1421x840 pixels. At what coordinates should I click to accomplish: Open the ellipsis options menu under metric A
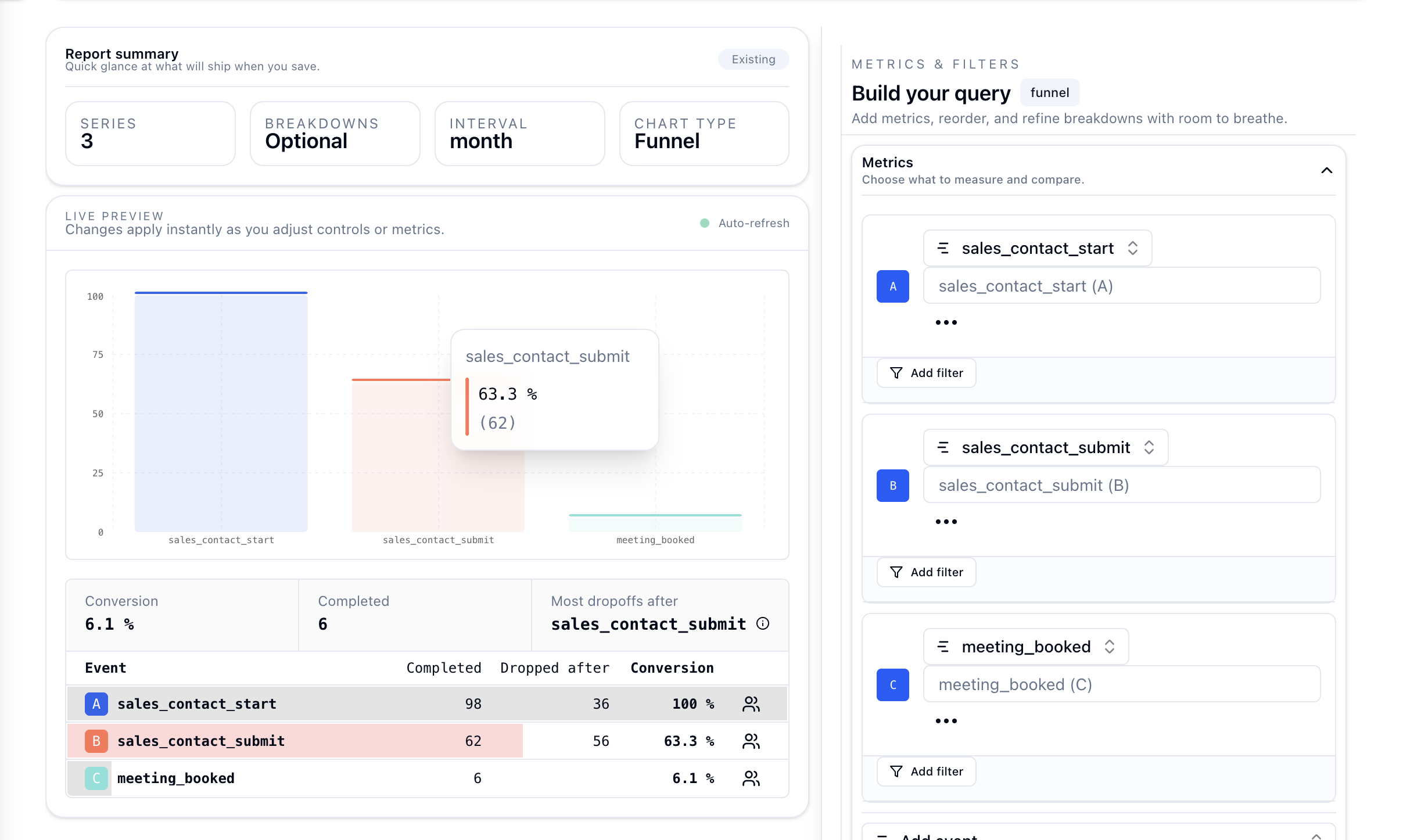pyautogui.click(x=946, y=321)
